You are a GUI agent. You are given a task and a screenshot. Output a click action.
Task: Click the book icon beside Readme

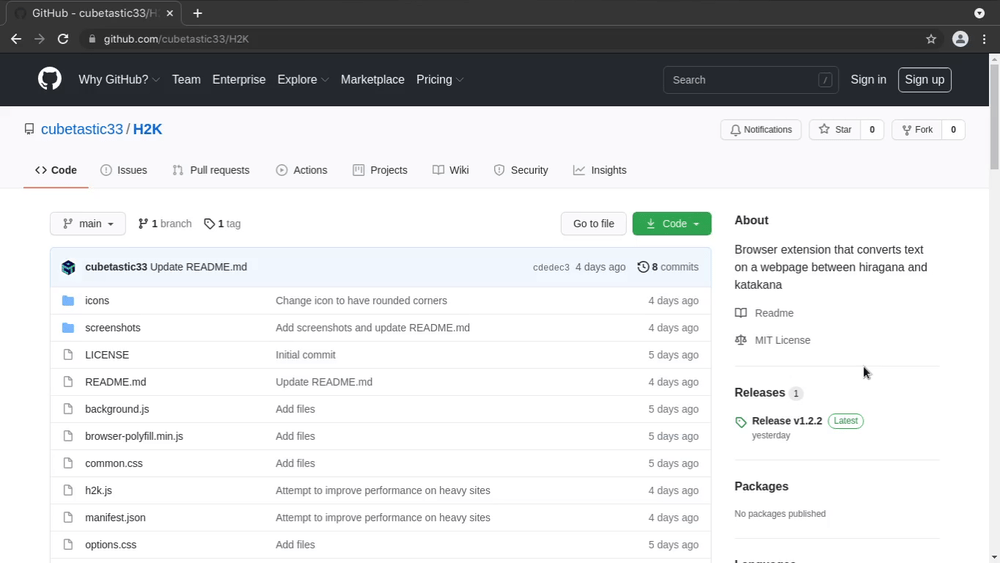(x=740, y=313)
